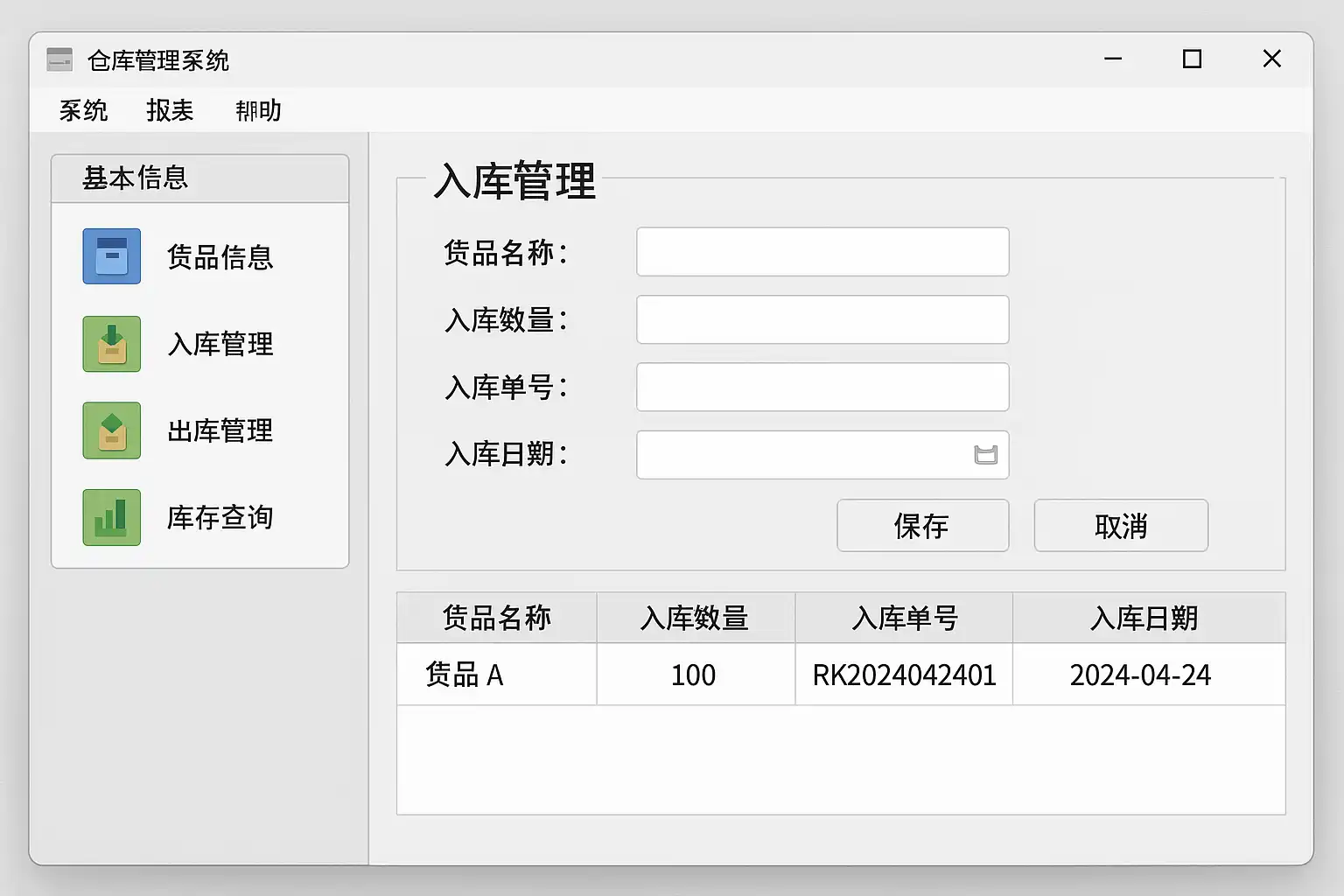1344x896 pixels.
Task: Select the quantity cell showing 100
Action: coord(696,675)
